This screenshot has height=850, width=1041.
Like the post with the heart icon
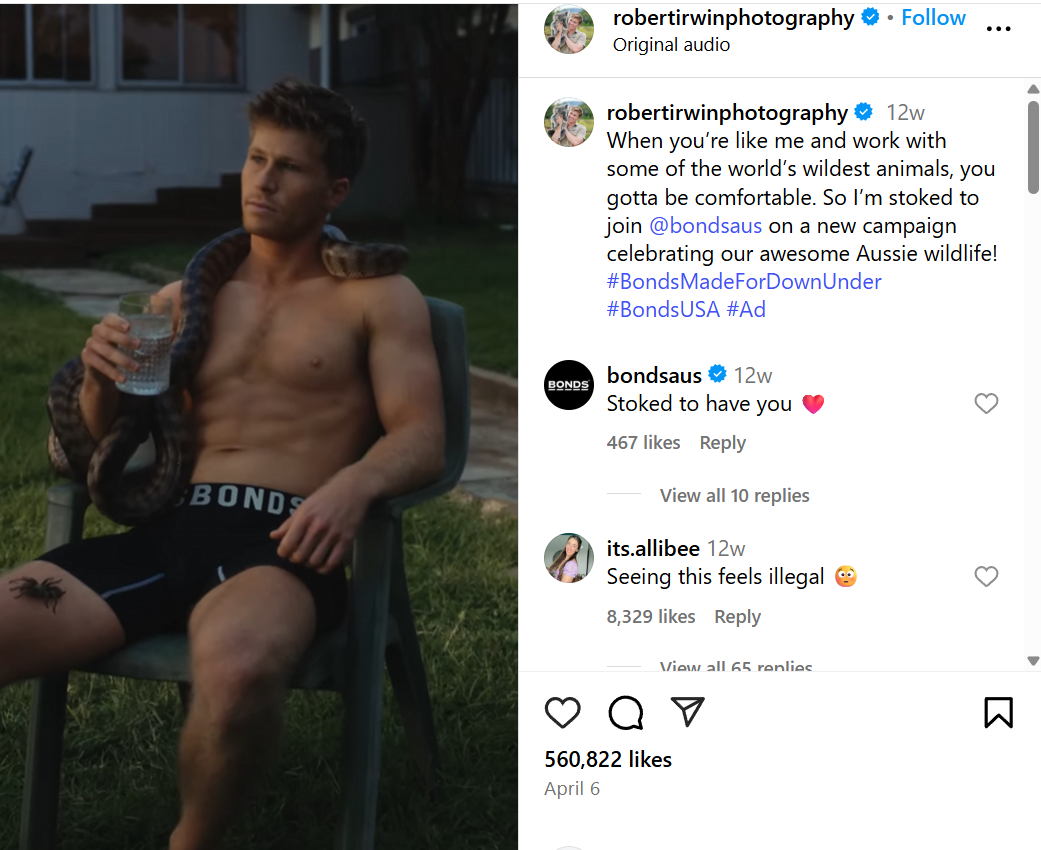click(x=562, y=713)
